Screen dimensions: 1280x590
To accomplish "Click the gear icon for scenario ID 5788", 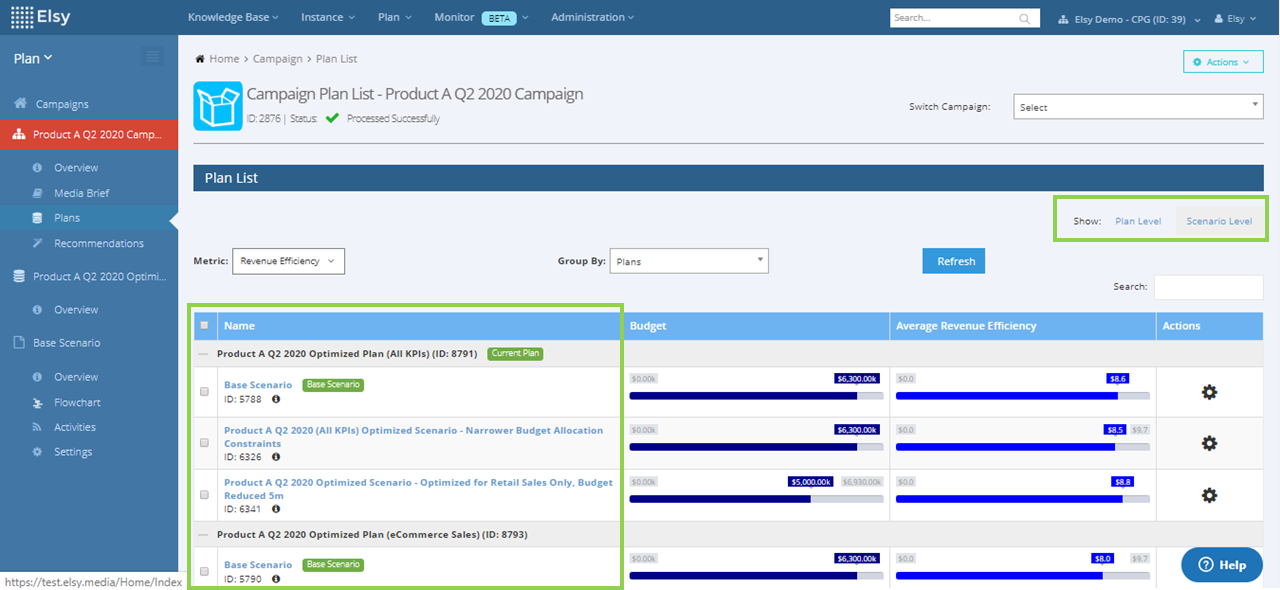I will point(1209,392).
